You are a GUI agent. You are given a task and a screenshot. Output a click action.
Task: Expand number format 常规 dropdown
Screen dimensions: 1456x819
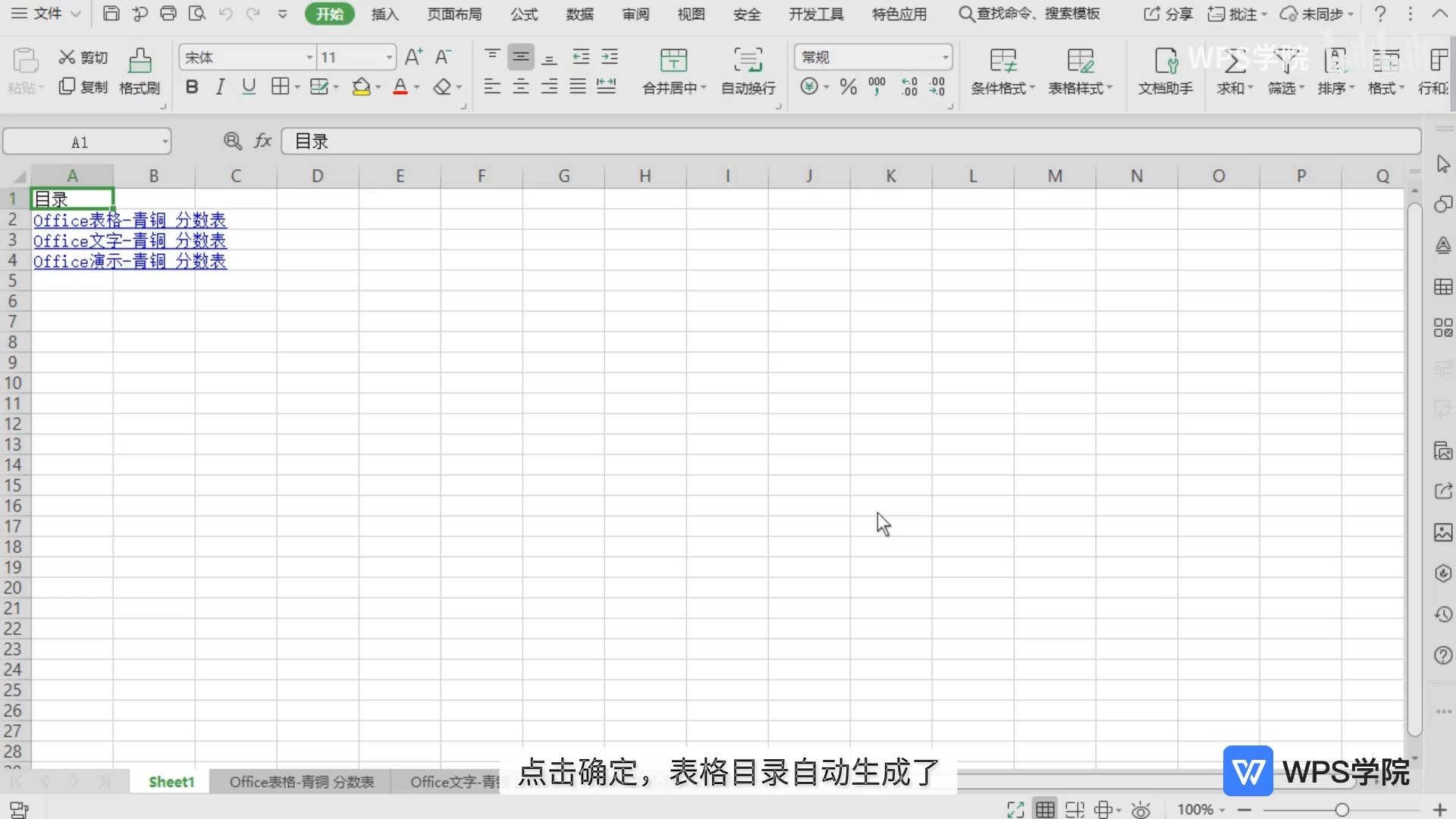coord(945,58)
